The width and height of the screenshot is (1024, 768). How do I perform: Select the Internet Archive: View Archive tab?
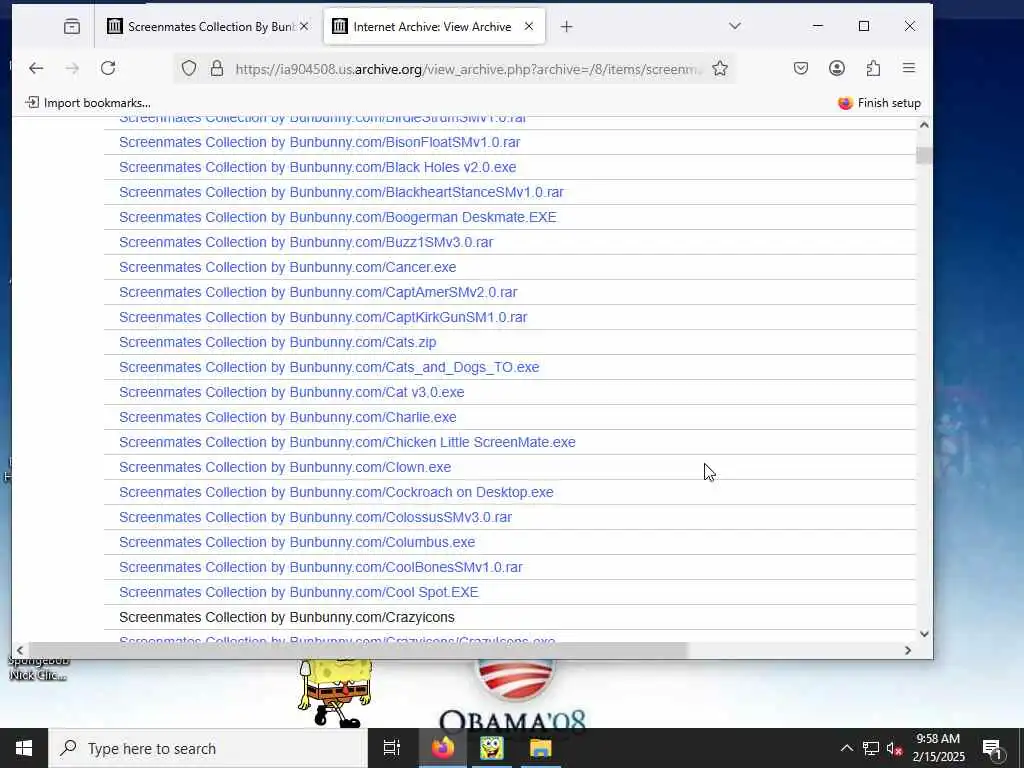434,27
